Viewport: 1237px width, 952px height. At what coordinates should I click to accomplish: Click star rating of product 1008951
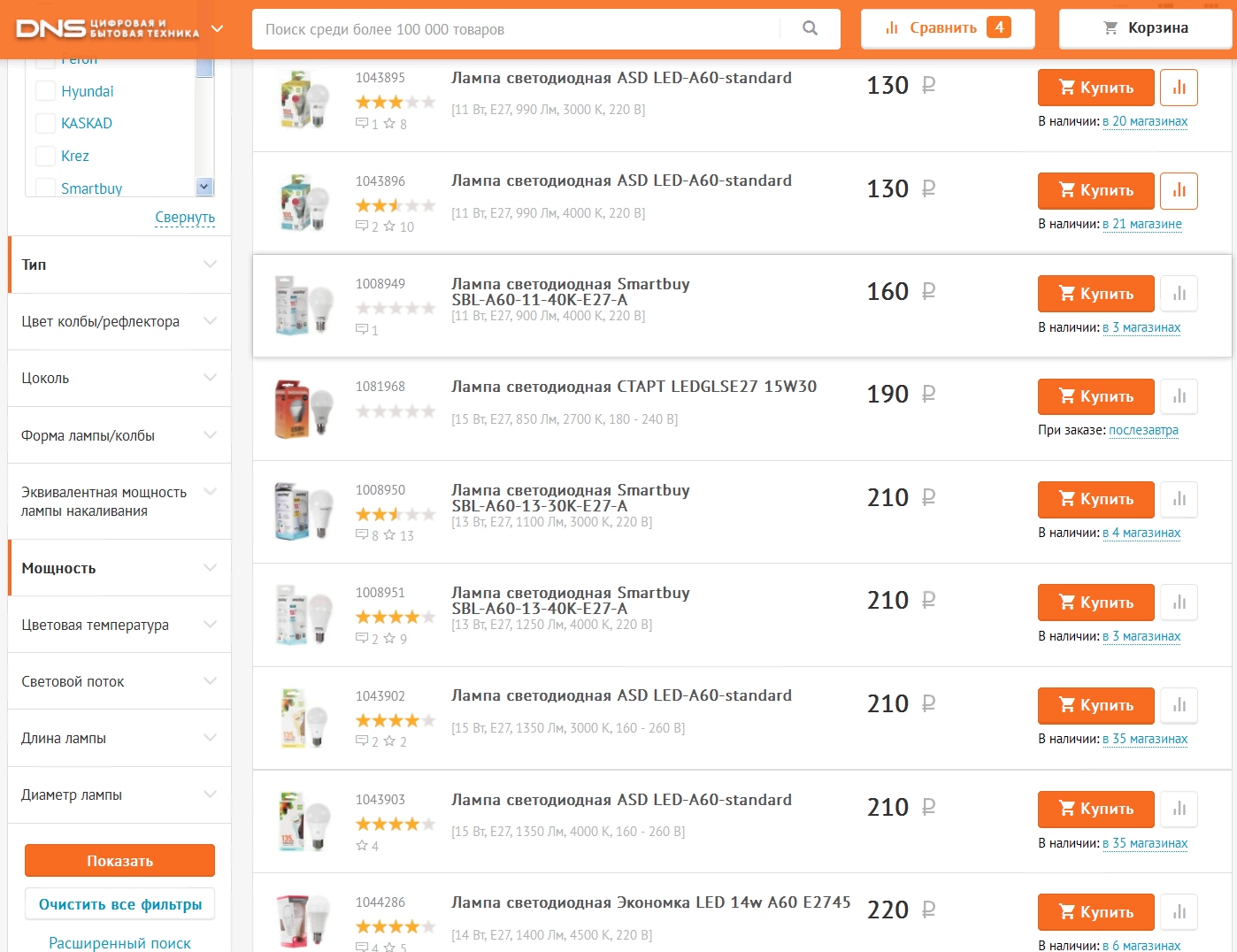coord(396,618)
